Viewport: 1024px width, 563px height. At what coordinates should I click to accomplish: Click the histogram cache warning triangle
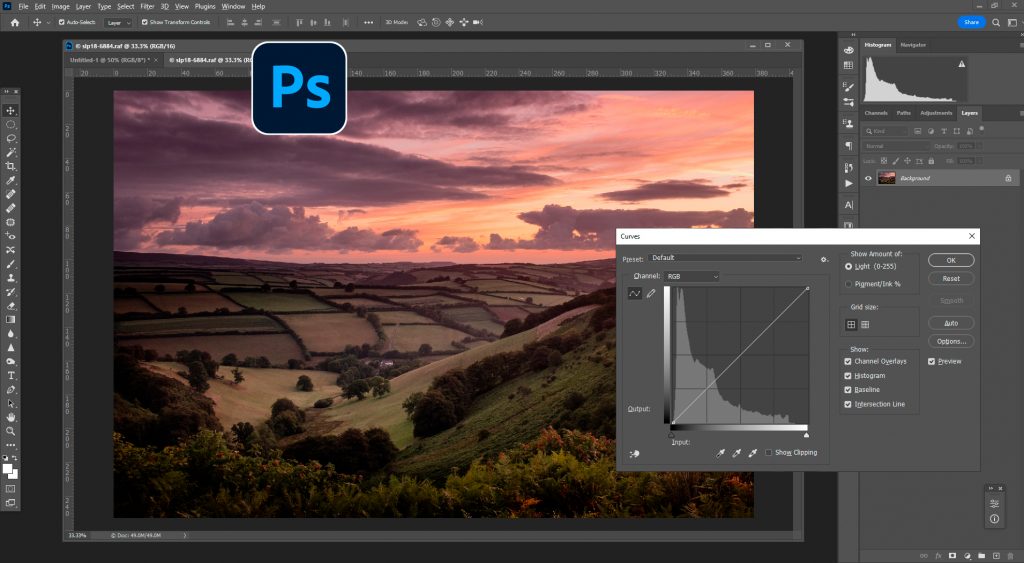961,64
